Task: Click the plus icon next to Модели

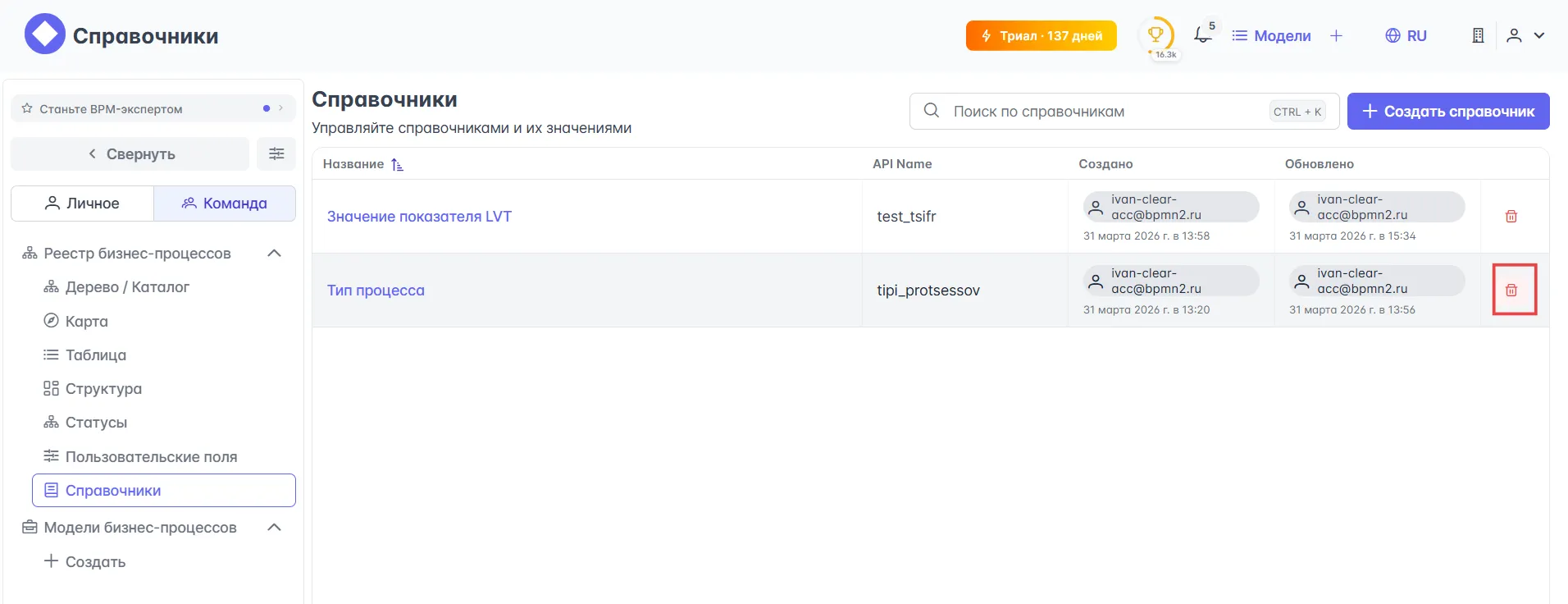Action: pos(1336,35)
